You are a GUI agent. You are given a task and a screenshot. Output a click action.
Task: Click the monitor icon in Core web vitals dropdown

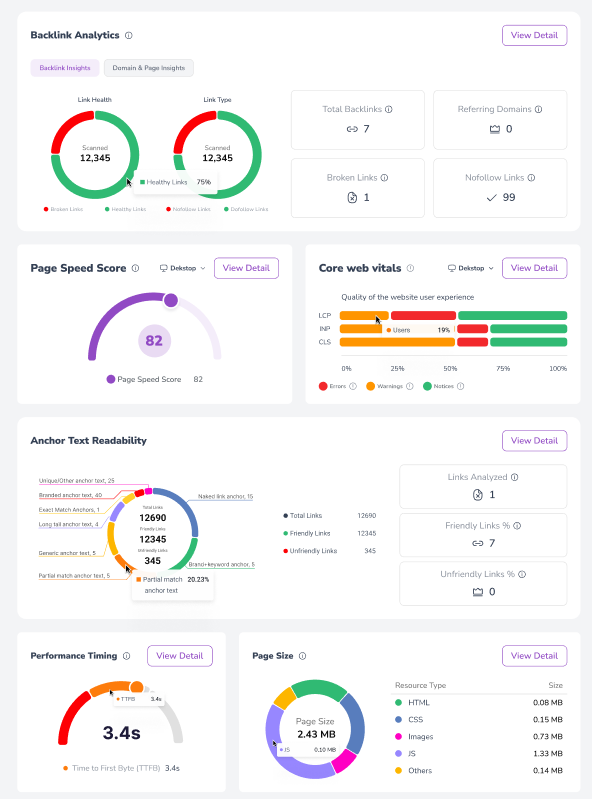coord(451,268)
